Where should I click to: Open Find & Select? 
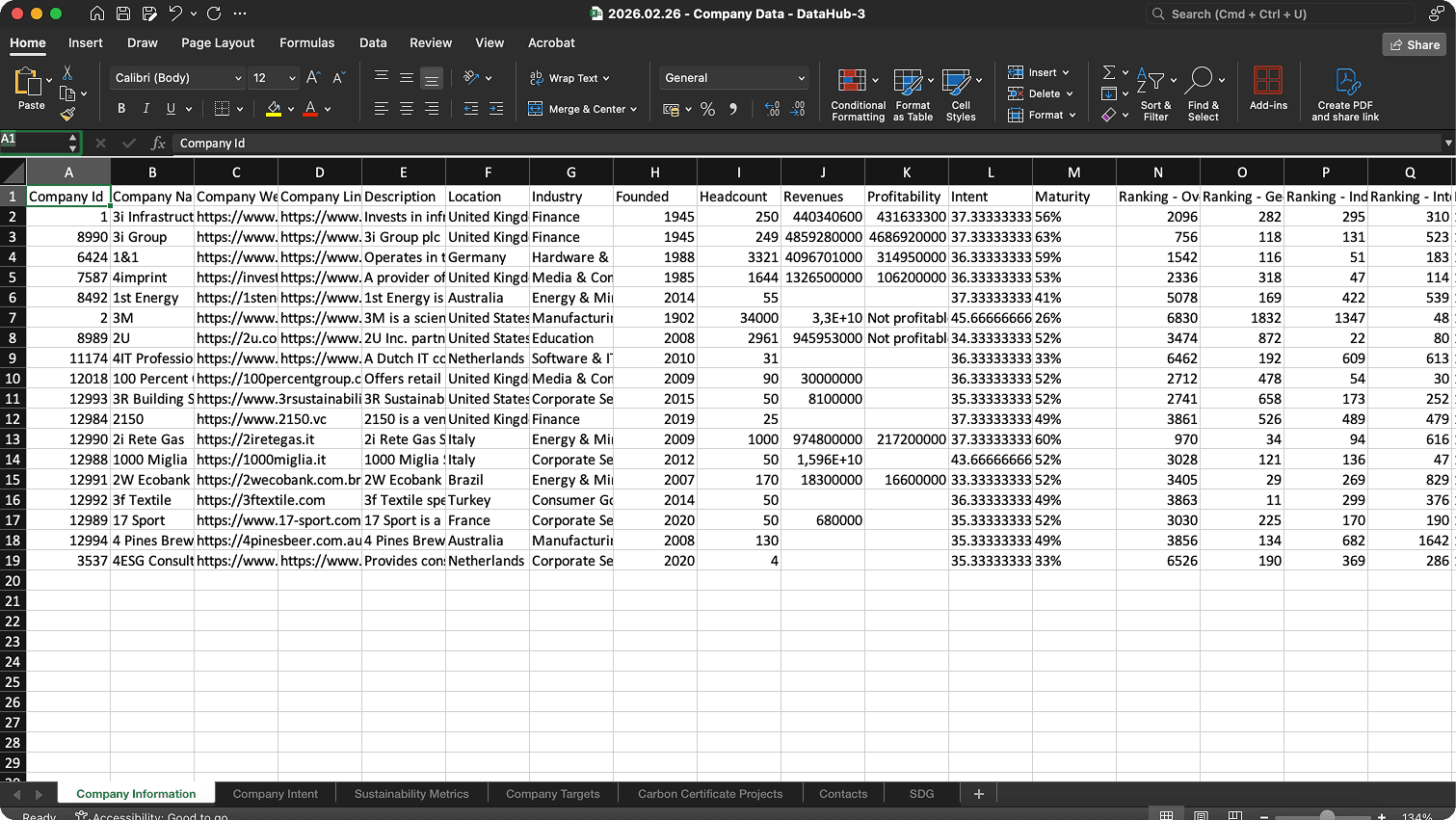tap(1203, 94)
